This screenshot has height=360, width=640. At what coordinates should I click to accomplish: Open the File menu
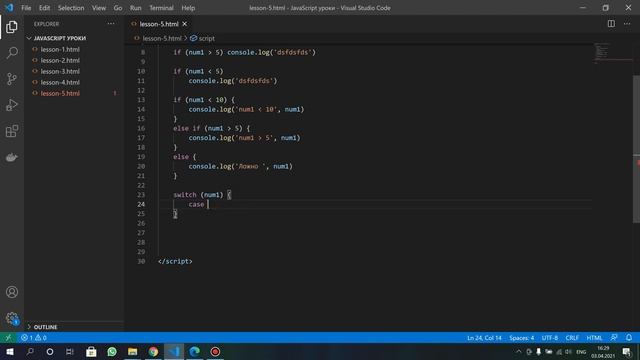(x=26, y=8)
